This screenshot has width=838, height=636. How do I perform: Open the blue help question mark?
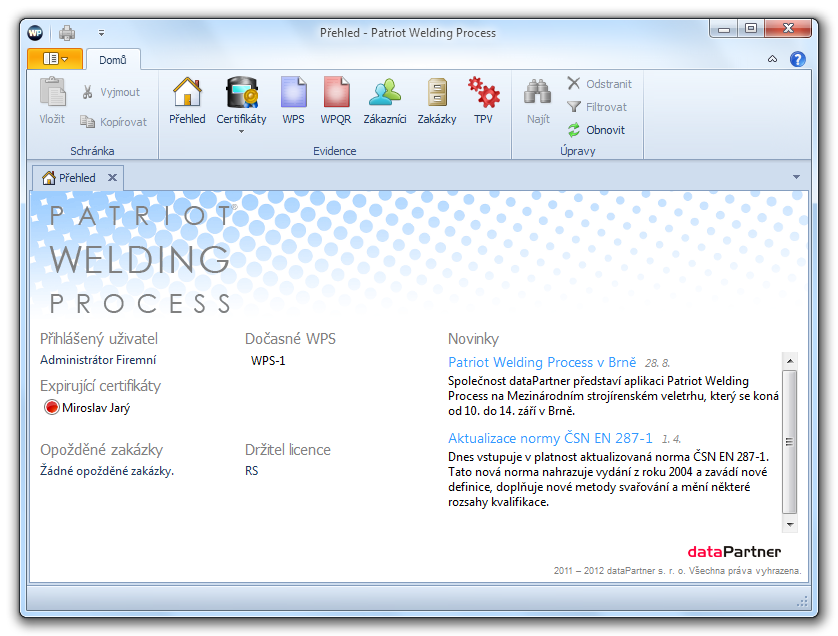pyautogui.click(x=798, y=59)
